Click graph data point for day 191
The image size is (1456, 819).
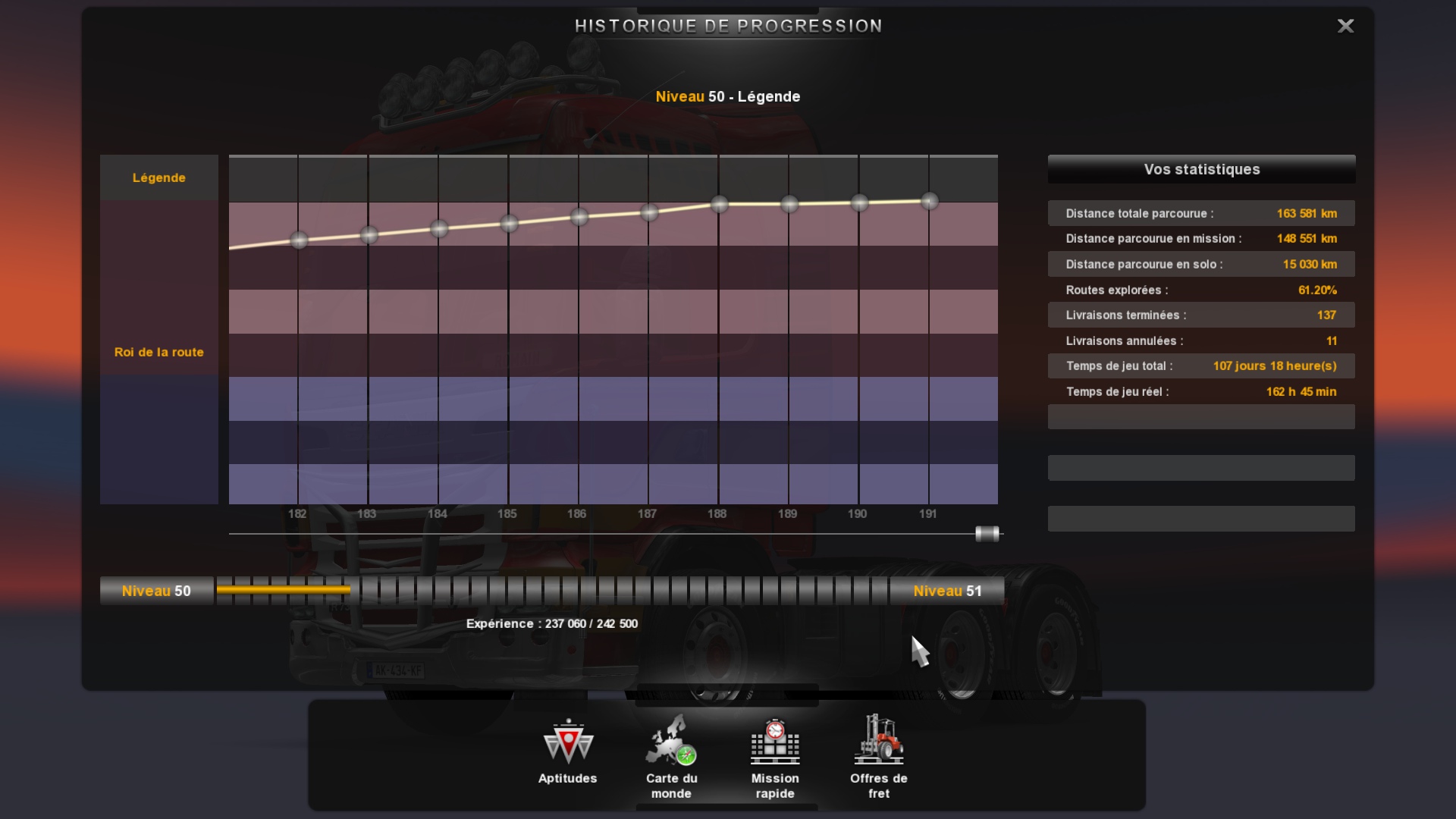929,201
